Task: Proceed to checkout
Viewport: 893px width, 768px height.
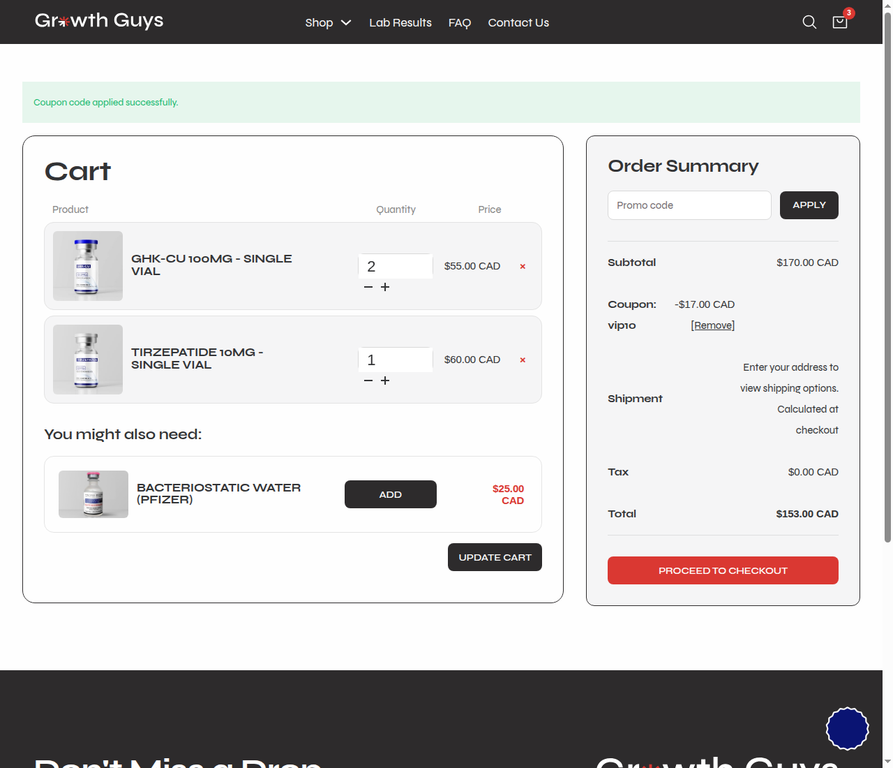Action: (x=723, y=570)
